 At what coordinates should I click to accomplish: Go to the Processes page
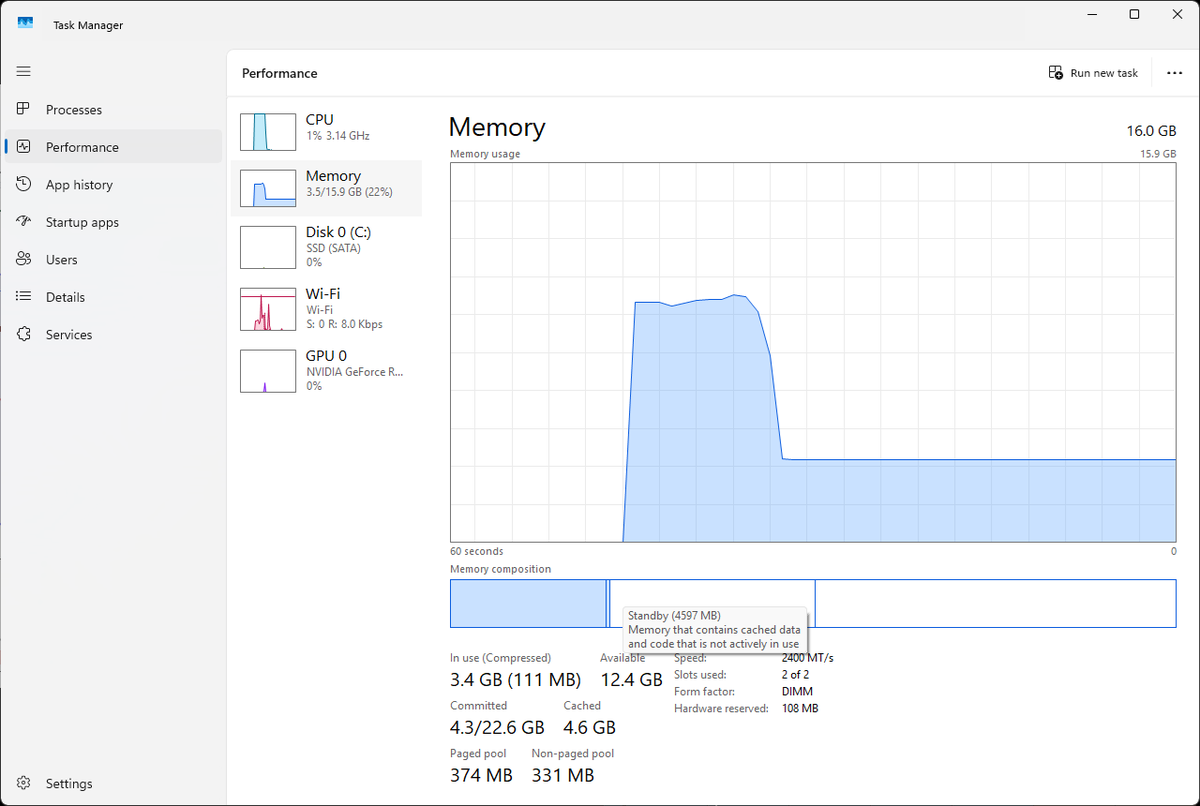click(x=113, y=109)
